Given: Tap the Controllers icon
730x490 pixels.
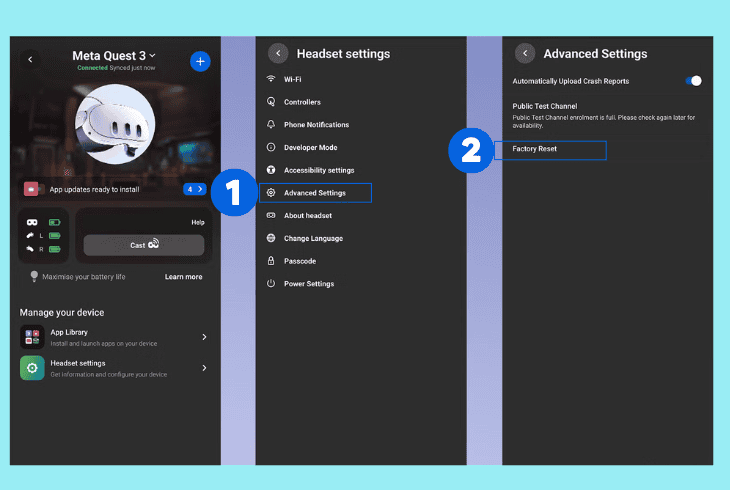Looking at the screenshot, I should pos(271,102).
